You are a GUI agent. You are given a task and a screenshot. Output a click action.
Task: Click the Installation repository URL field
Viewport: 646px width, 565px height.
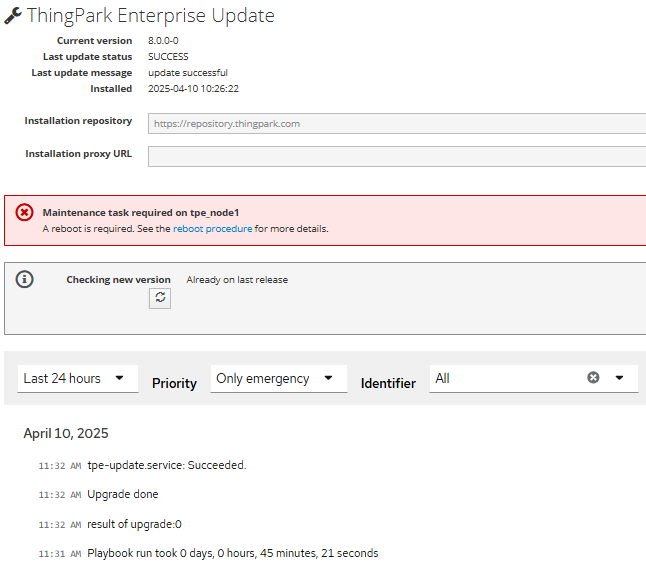coord(396,124)
